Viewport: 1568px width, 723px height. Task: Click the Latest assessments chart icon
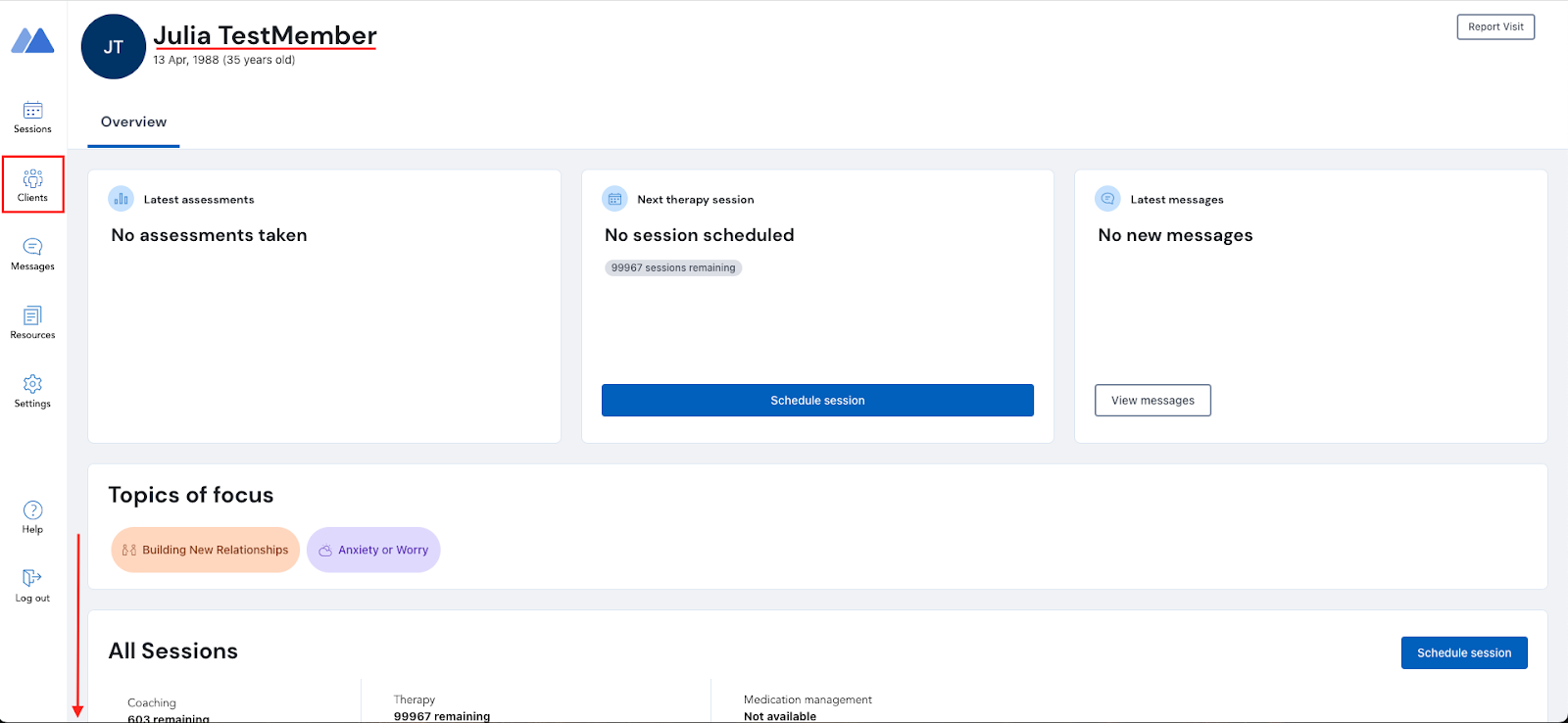[x=121, y=199]
